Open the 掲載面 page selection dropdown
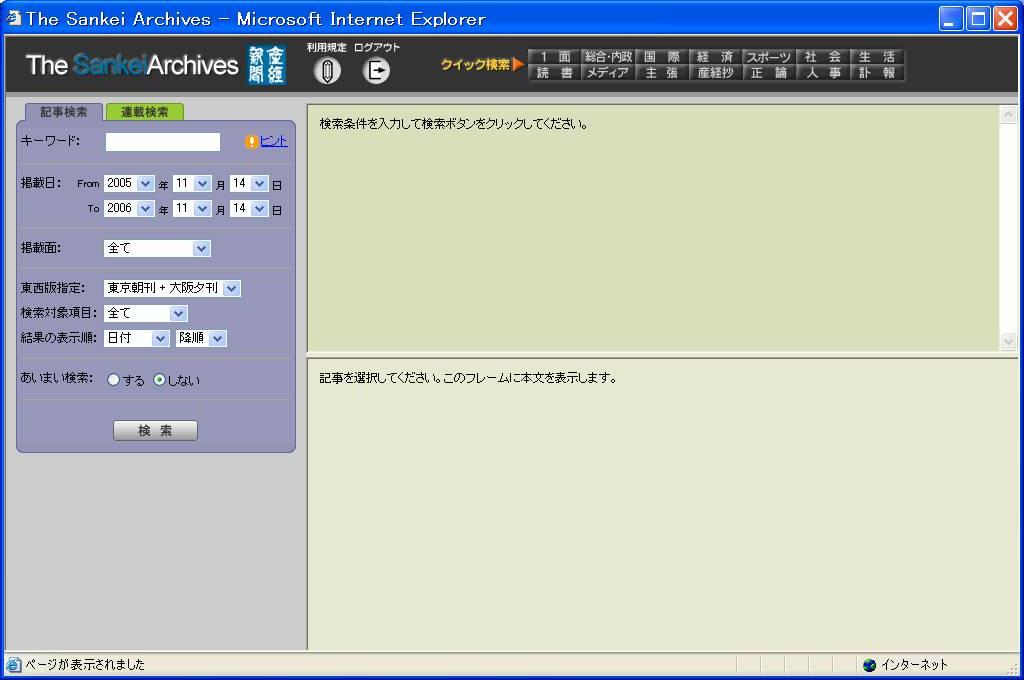1024x680 pixels. pos(201,249)
